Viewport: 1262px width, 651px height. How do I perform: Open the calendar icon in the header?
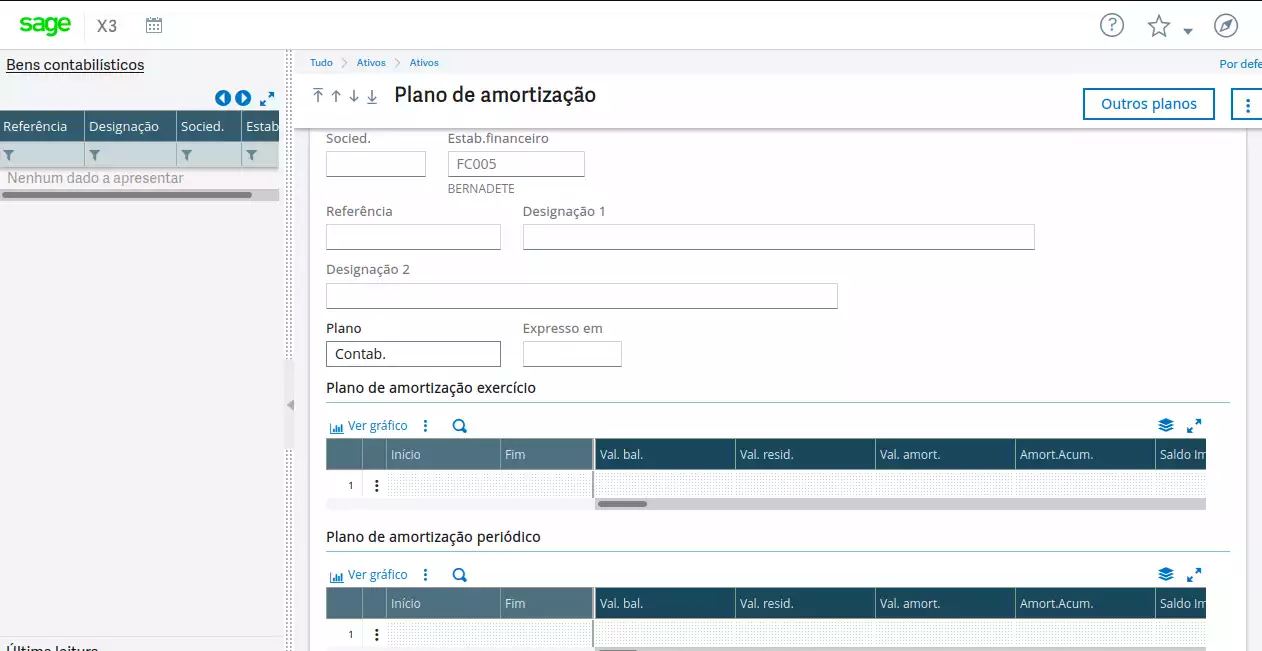(x=153, y=26)
